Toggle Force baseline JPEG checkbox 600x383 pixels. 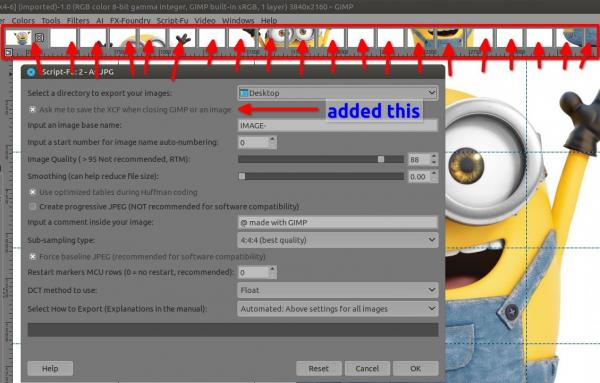pos(33,256)
